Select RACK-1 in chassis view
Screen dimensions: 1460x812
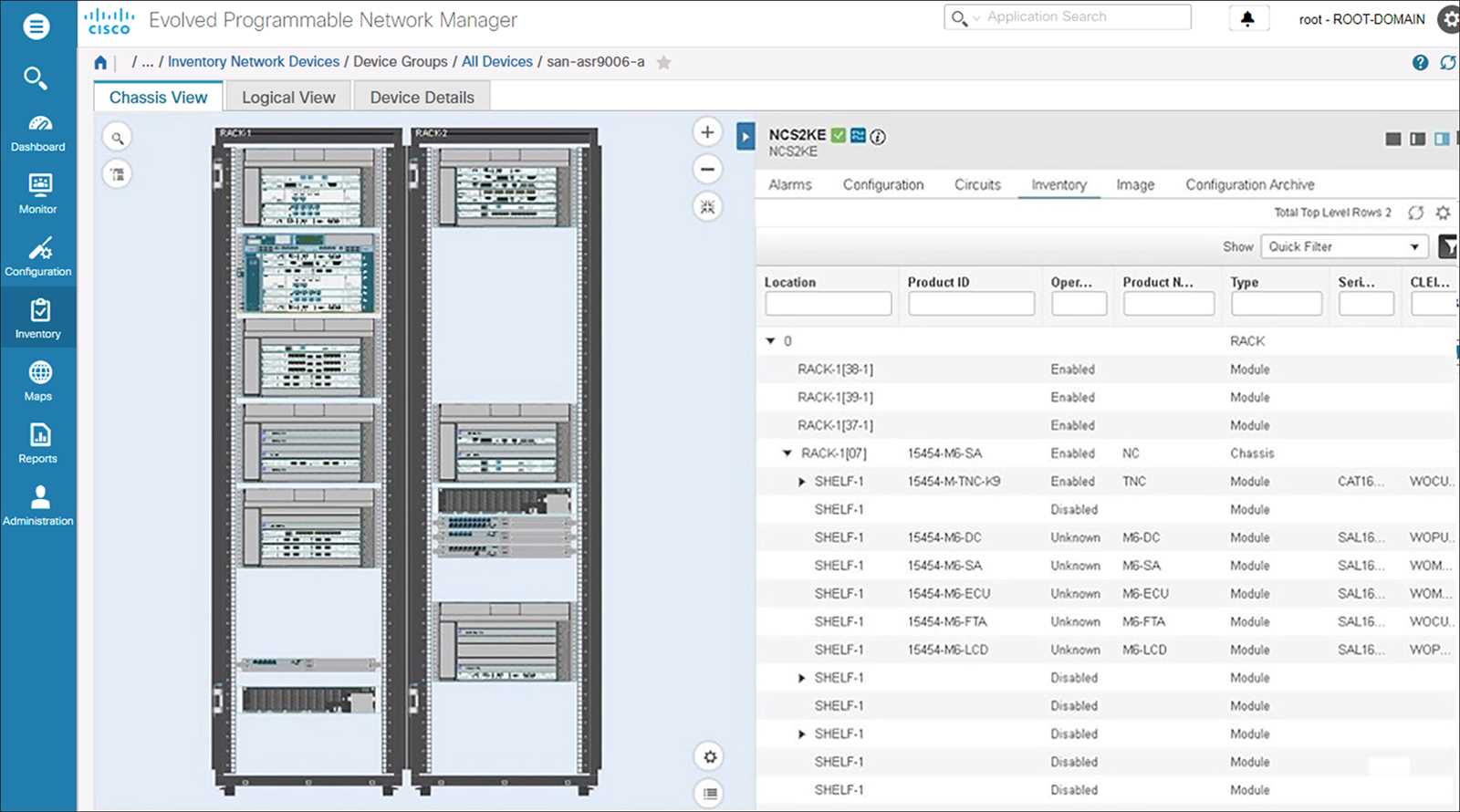click(x=310, y=459)
